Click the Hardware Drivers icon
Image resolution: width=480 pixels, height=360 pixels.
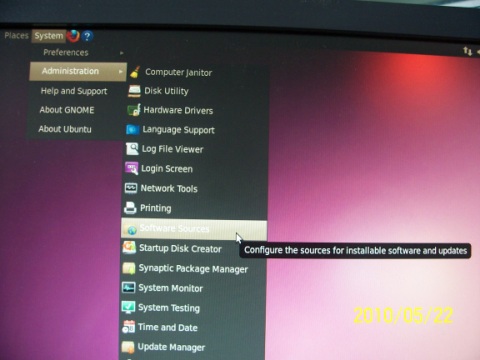[x=134, y=110]
